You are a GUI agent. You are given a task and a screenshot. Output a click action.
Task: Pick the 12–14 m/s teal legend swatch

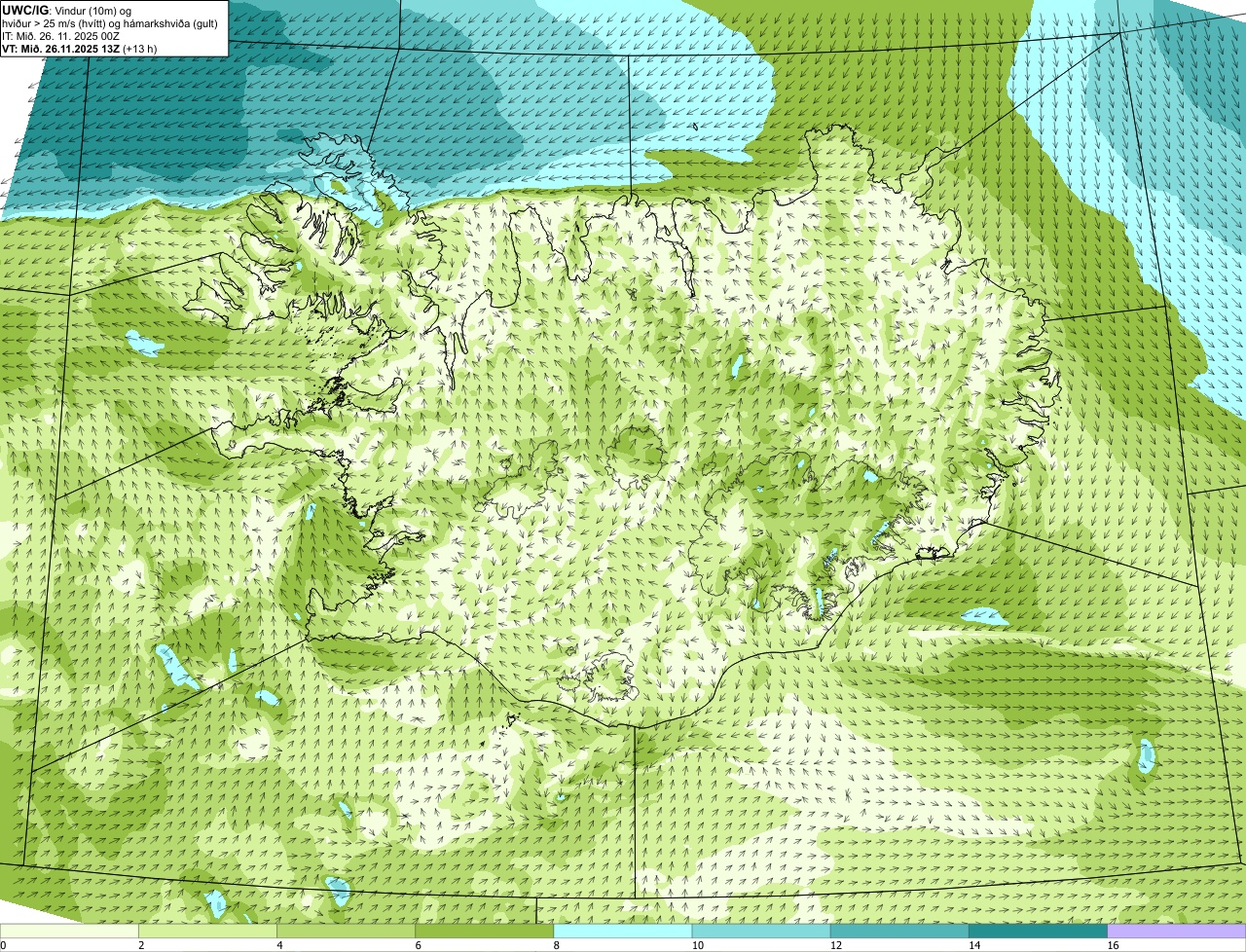coord(899,932)
